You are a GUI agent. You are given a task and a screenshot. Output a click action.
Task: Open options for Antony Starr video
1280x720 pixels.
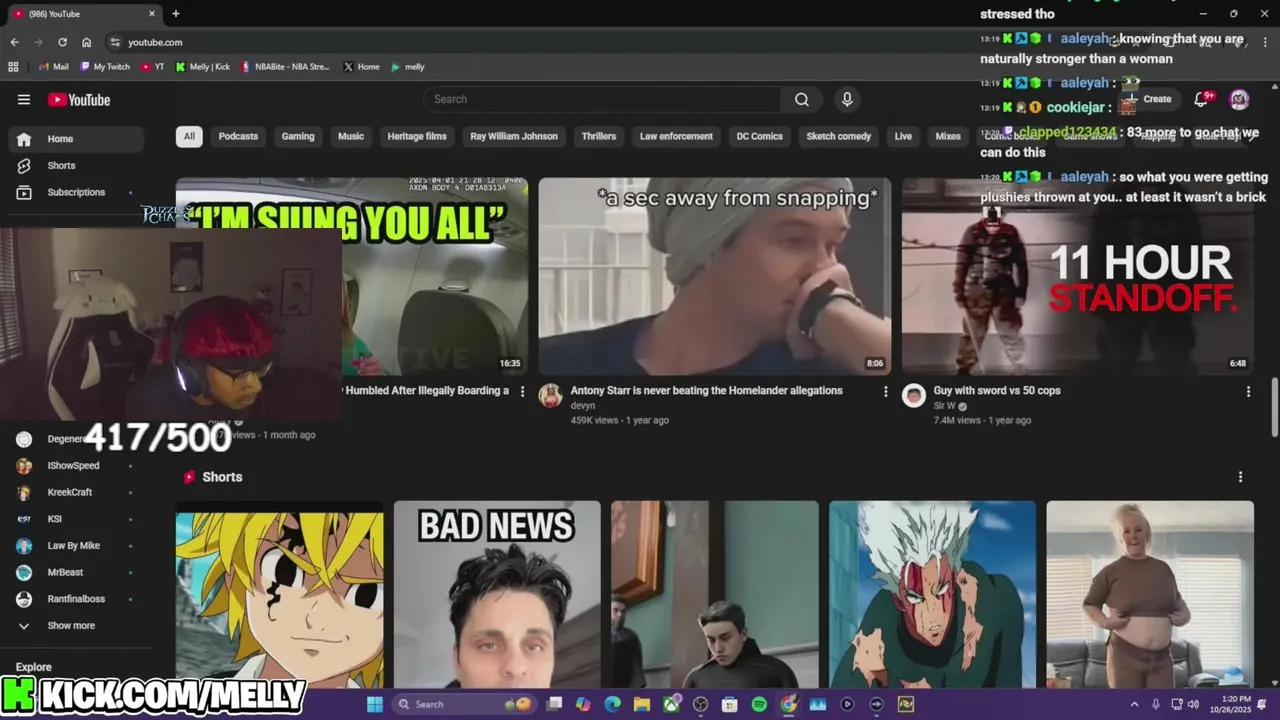click(x=885, y=391)
